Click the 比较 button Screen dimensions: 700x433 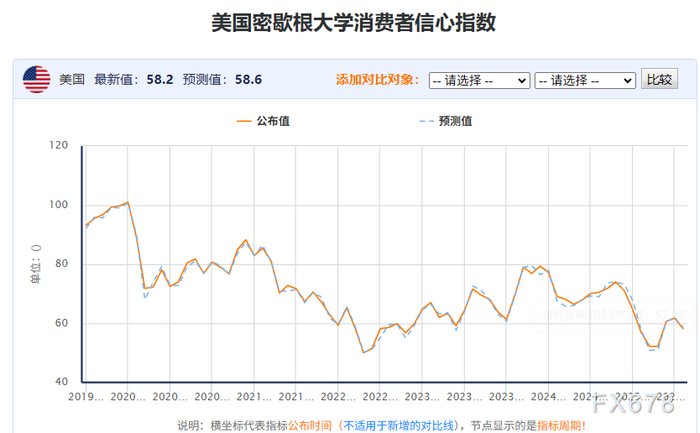(659, 79)
